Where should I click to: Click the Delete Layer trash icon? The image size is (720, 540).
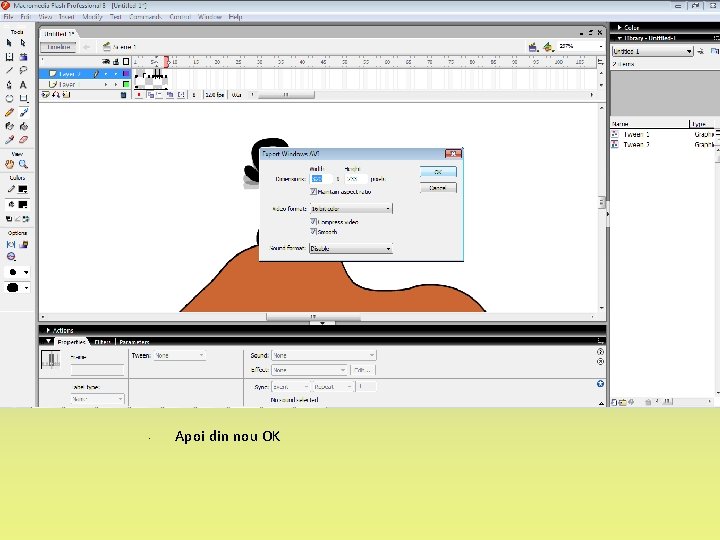pyautogui.click(x=123, y=95)
